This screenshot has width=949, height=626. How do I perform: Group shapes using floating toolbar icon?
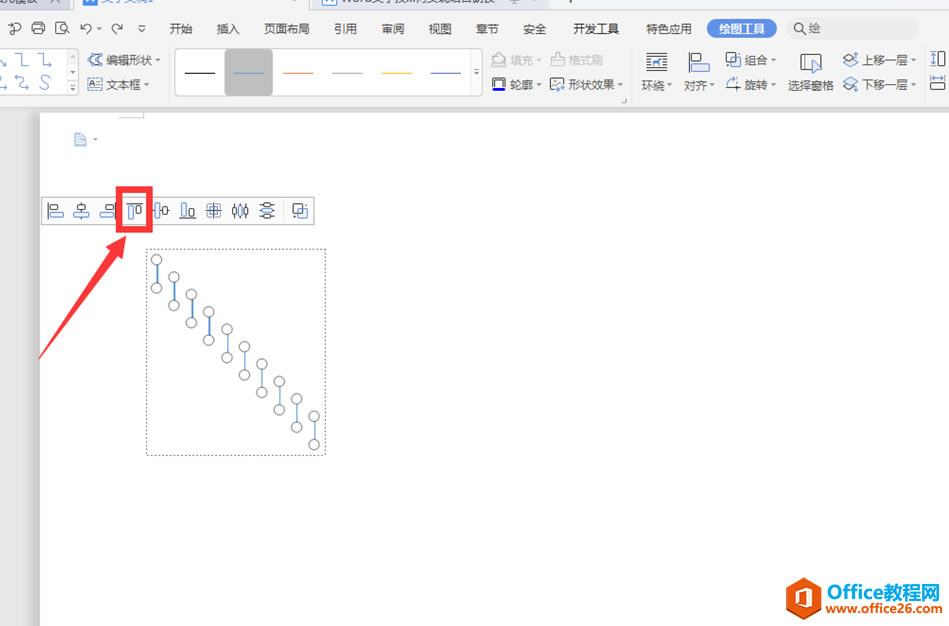tap(300, 211)
